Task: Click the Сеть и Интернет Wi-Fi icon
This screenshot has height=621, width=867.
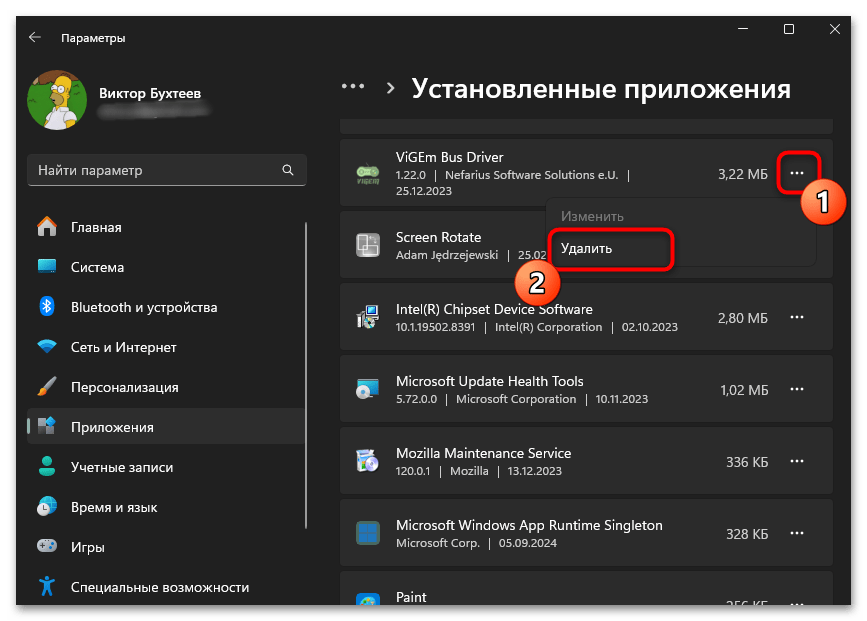Action: click(x=47, y=347)
